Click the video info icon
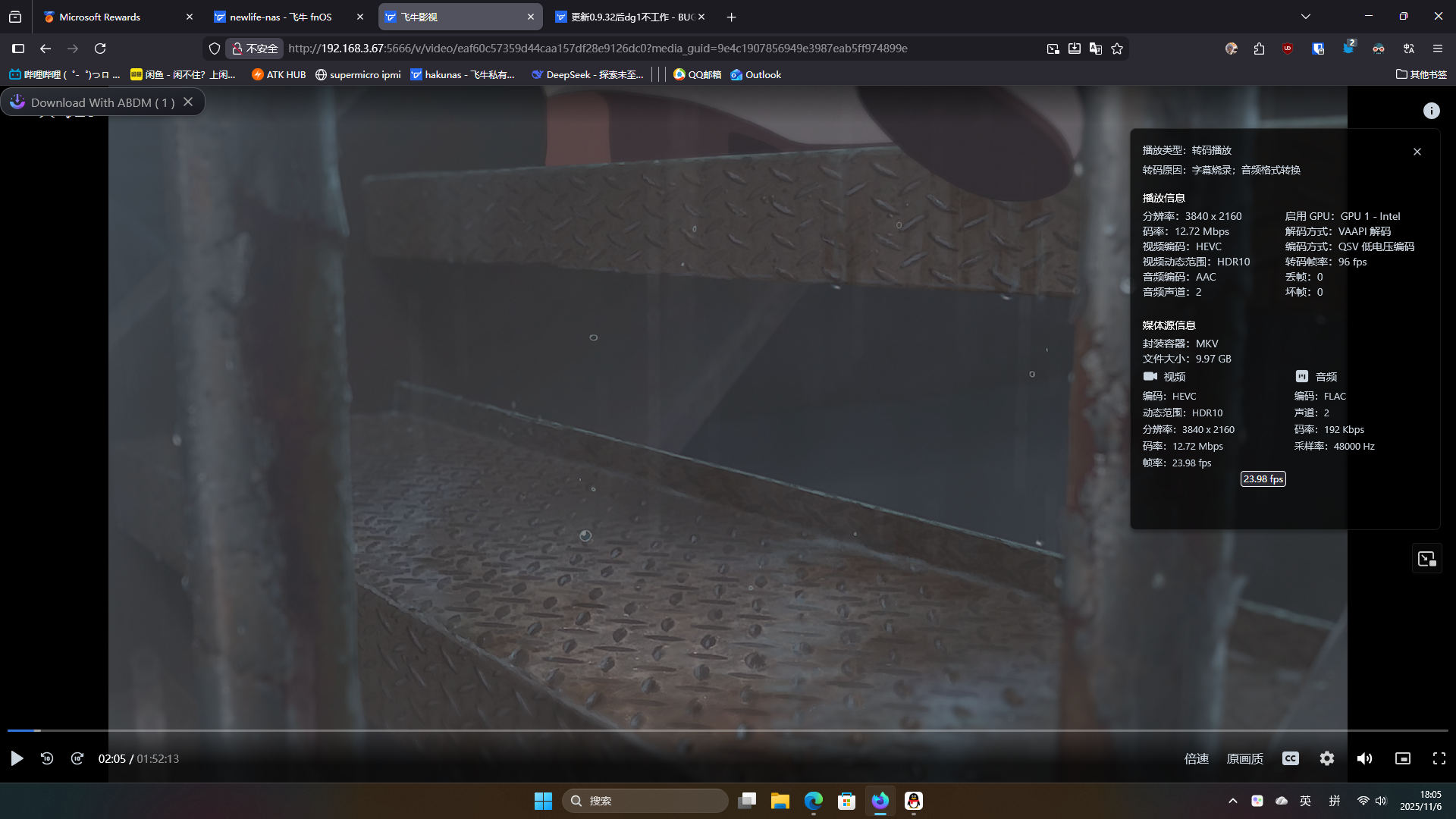This screenshot has height=819, width=1456. click(x=1431, y=111)
